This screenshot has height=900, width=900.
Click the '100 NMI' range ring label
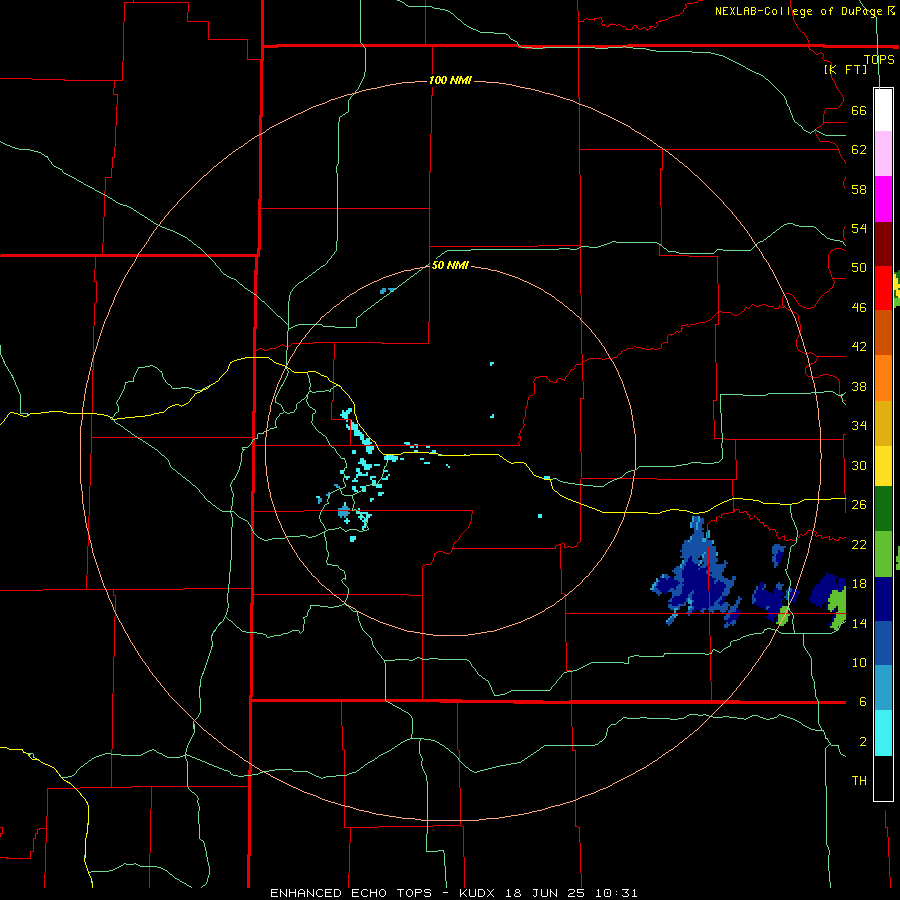[450, 80]
